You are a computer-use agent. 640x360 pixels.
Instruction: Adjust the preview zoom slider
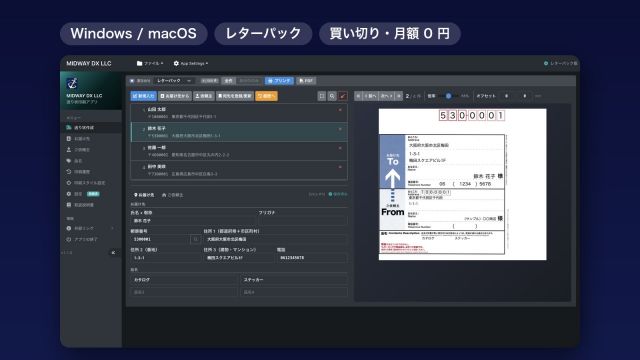[448, 96]
